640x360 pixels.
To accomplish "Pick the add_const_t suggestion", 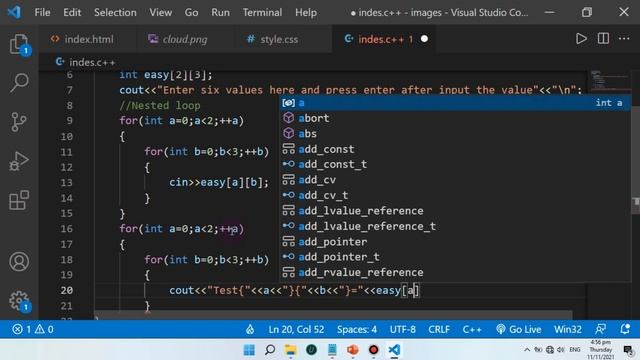I will click(x=455, y=164).
